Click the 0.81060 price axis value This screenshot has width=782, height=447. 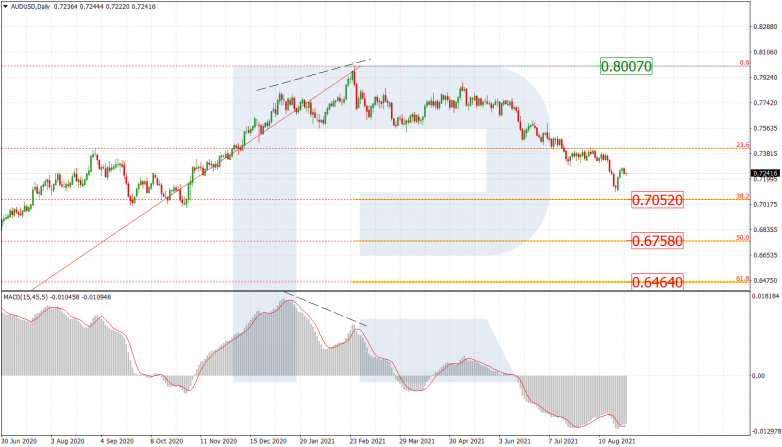(x=766, y=52)
